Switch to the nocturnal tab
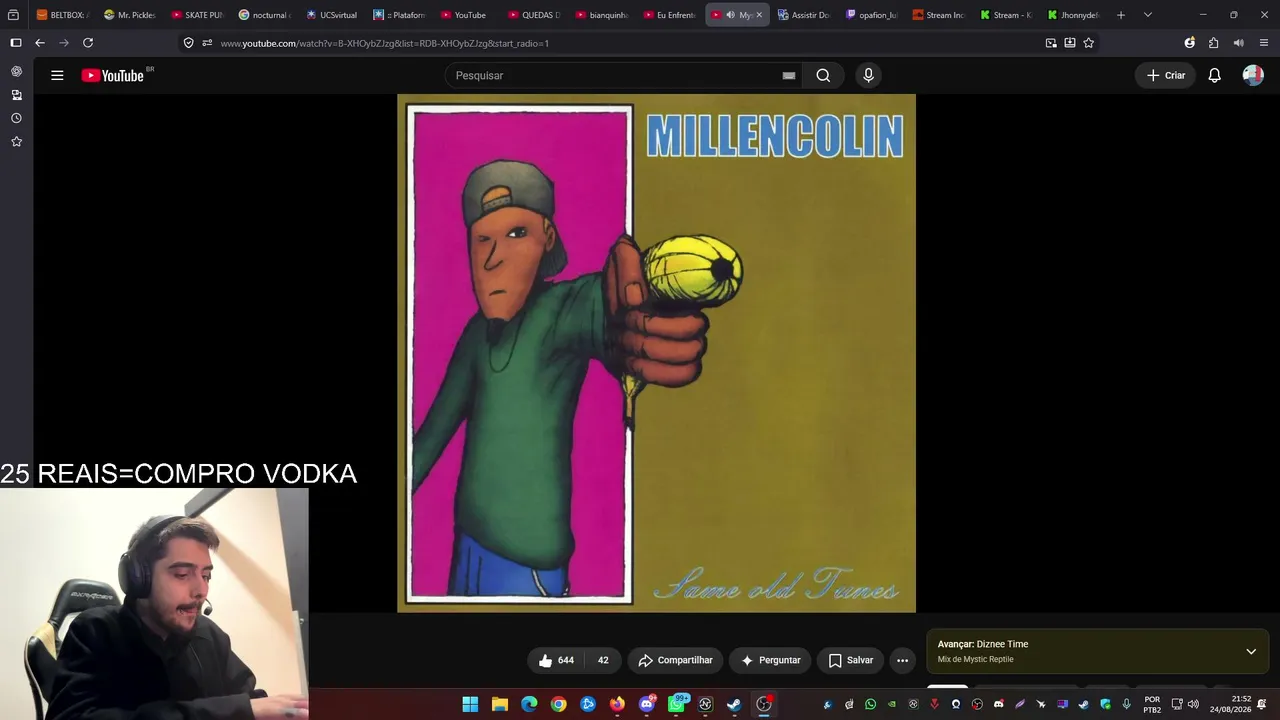Viewport: 1280px width, 720px height. tap(265, 15)
